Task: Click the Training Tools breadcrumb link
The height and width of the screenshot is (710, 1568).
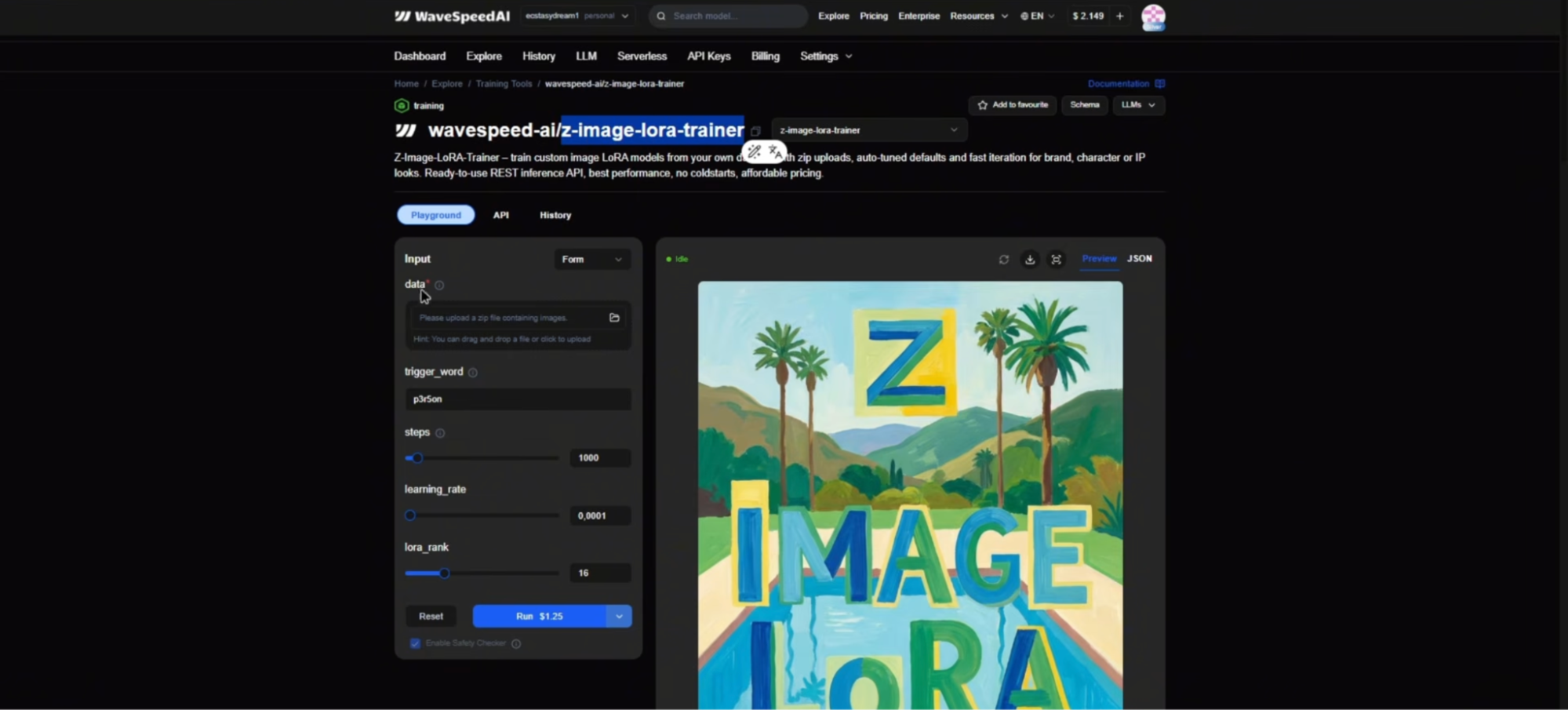Action: click(504, 84)
